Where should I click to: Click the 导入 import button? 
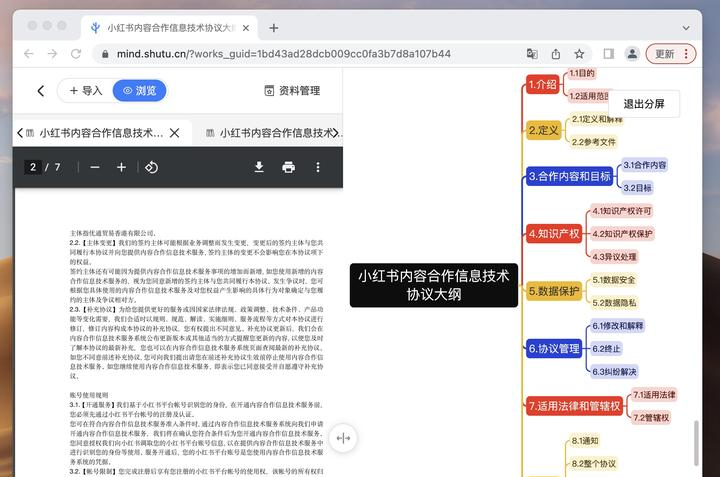pyautogui.click(x=86, y=90)
